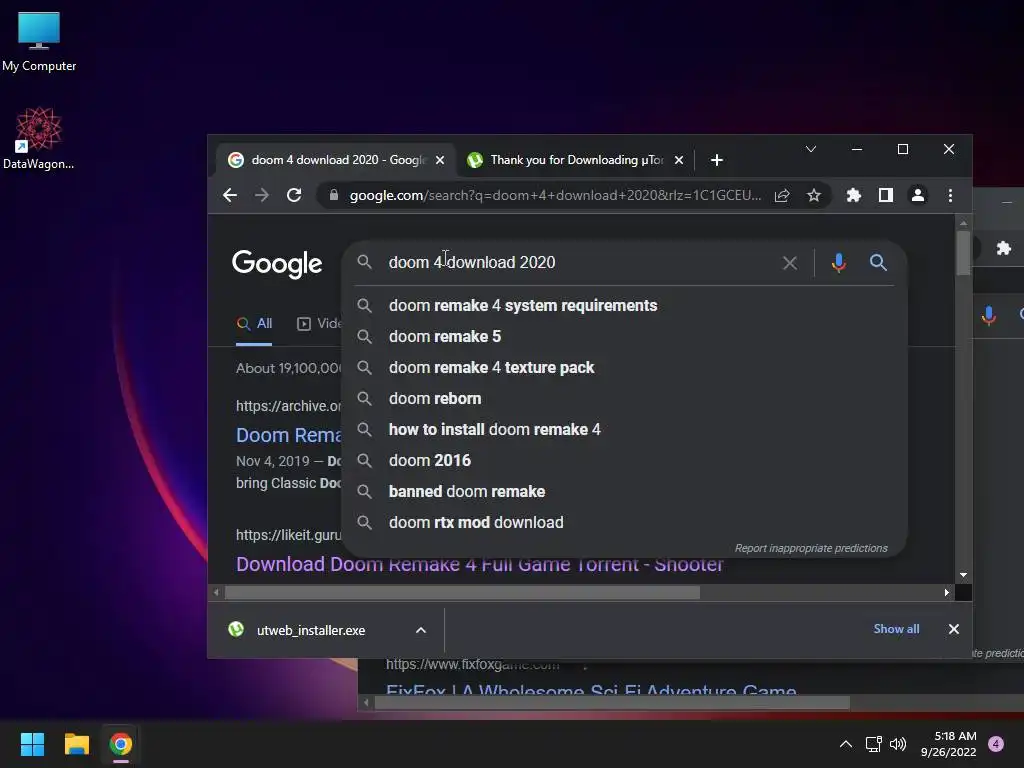The height and width of the screenshot is (768, 1024).
Task: Bookmark this tab with the star icon
Action: coord(814,195)
